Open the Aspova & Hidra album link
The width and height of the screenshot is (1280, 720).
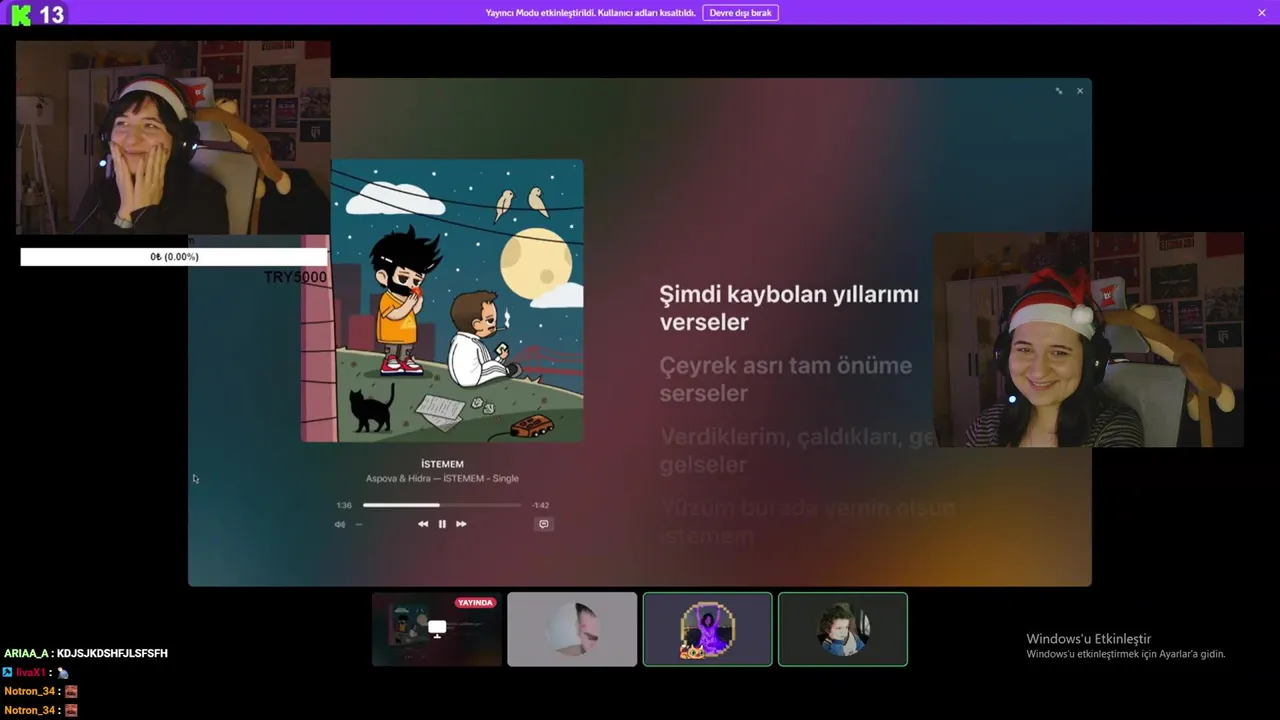tap(442, 478)
